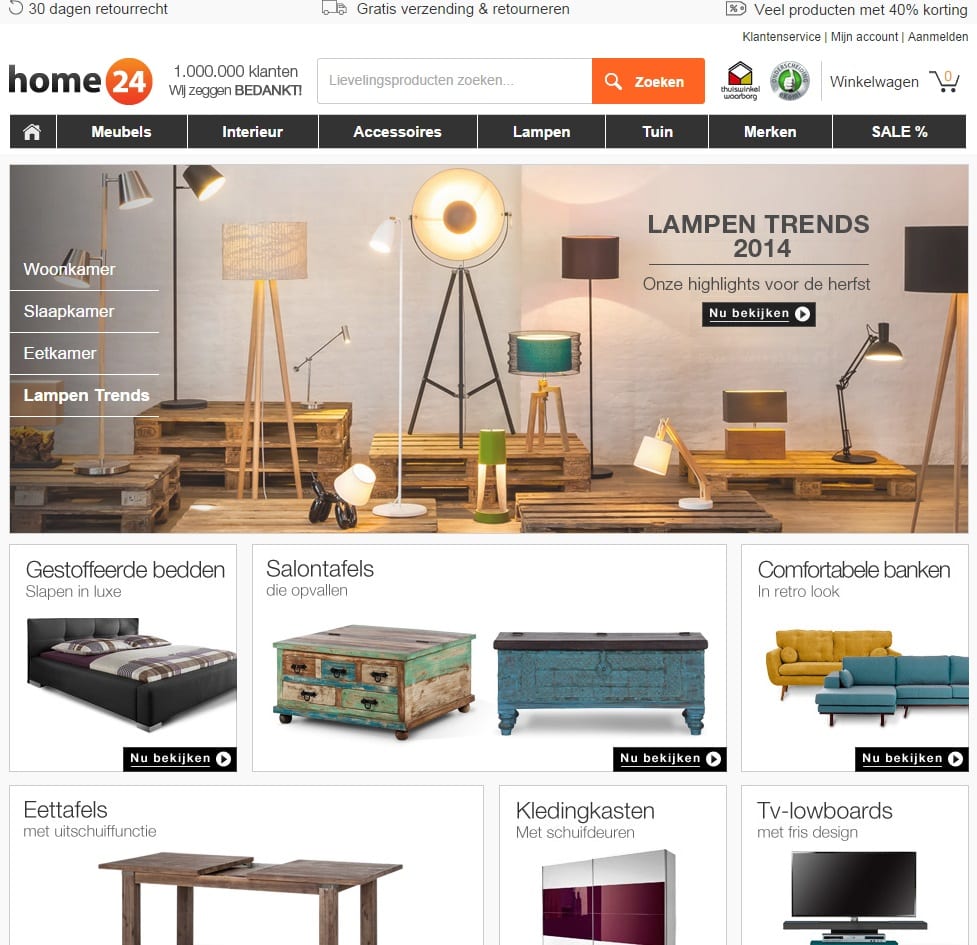Open the Aanmelden link
The height and width of the screenshot is (945, 977).
click(938, 37)
